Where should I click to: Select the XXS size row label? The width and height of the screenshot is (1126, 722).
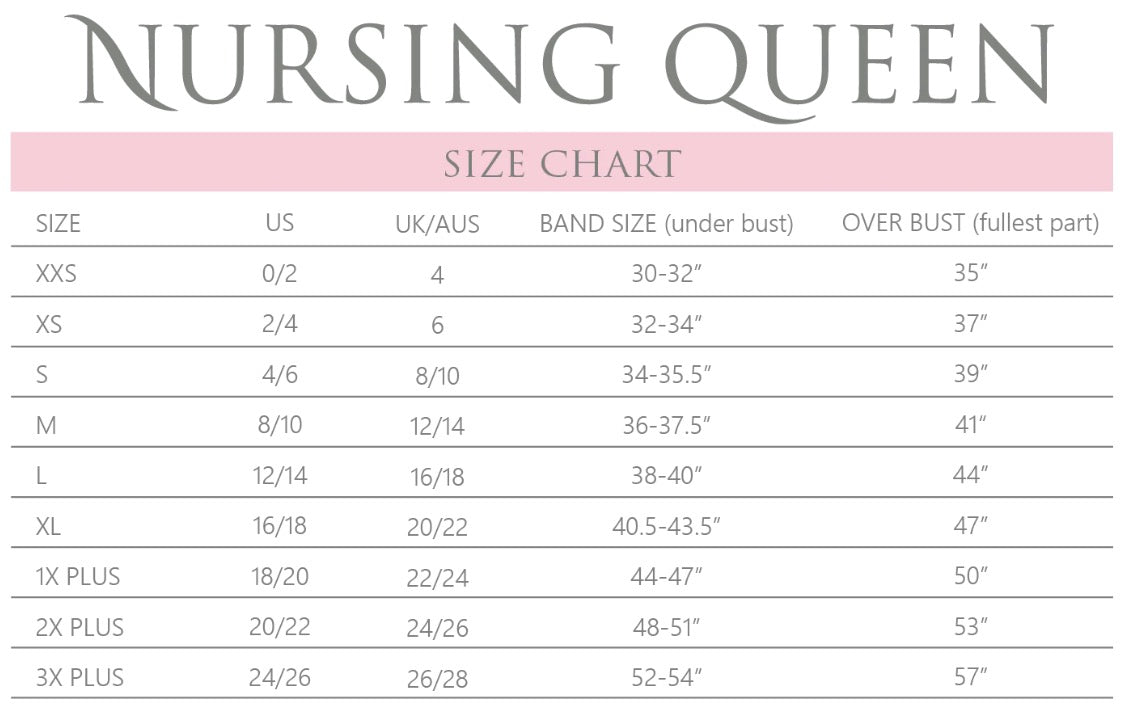pyautogui.click(x=56, y=273)
